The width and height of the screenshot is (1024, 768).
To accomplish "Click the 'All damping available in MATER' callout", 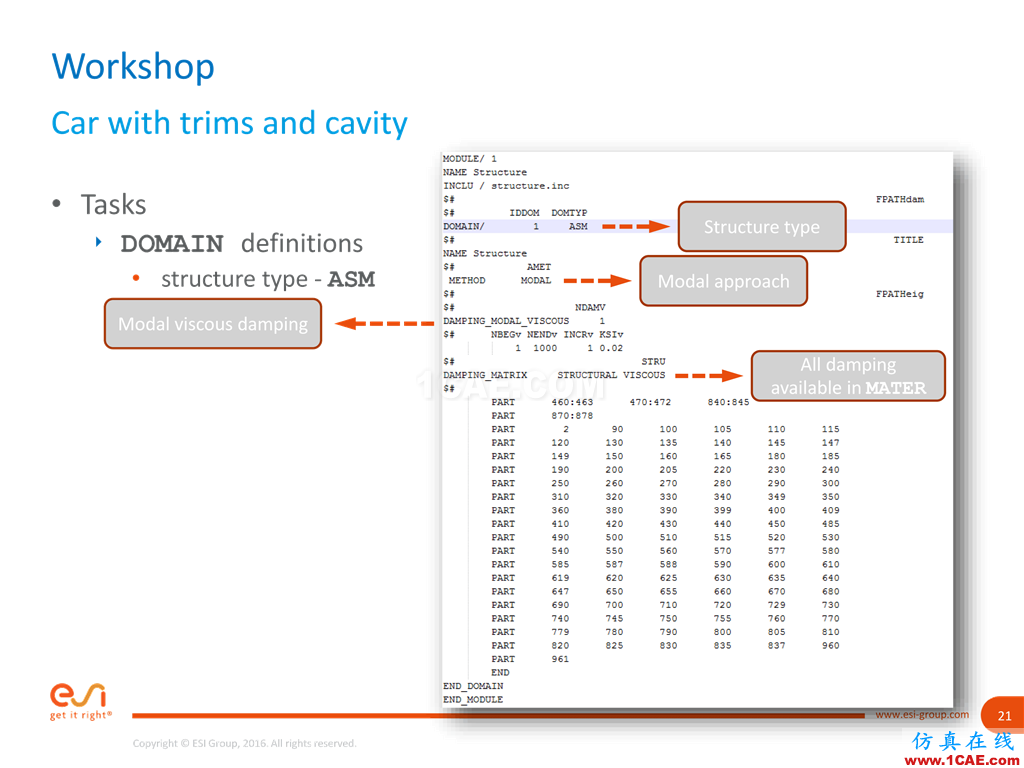I will (x=848, y=376).
